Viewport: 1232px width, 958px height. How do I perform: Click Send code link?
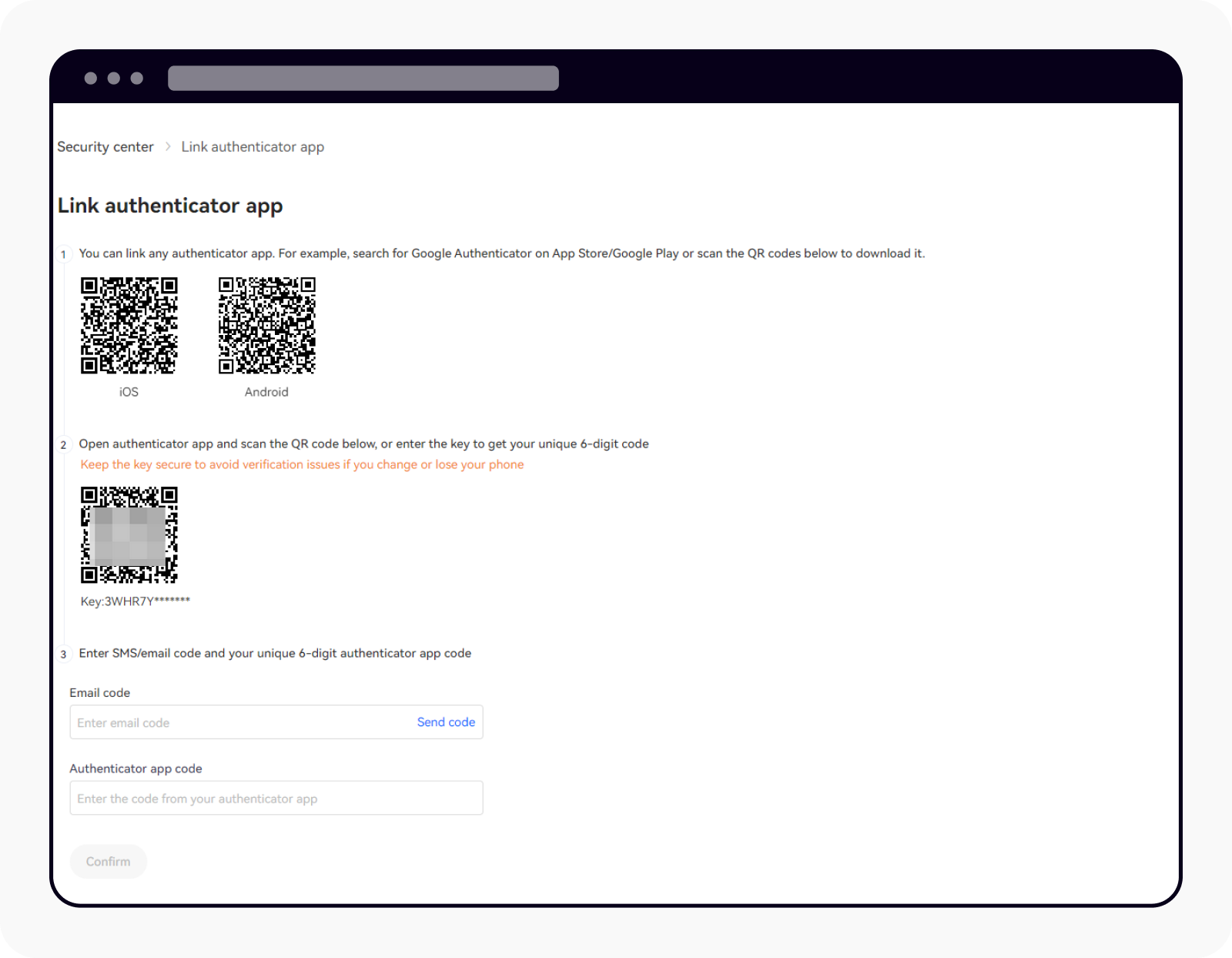[x=446, y=722]
